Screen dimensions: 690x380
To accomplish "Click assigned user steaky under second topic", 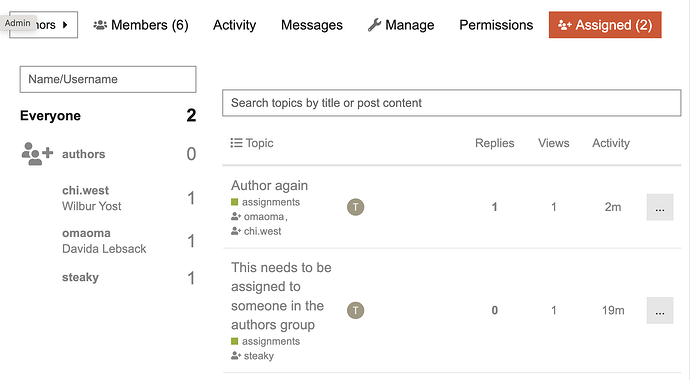I will pos(259,355).
